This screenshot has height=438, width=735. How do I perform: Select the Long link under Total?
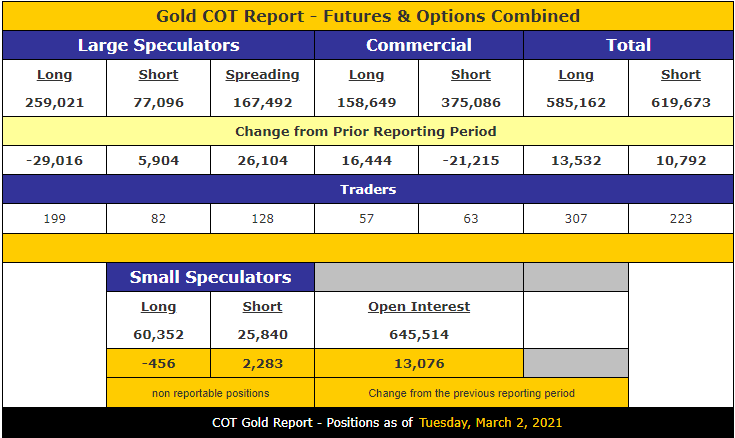coord(575,75)
